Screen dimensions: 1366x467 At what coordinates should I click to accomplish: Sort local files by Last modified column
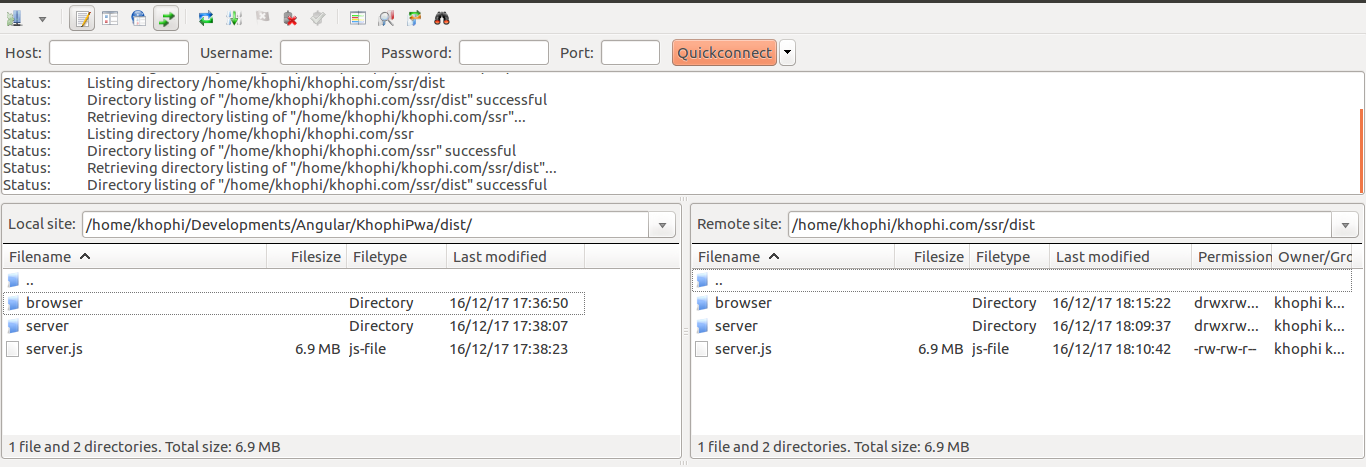500,257
